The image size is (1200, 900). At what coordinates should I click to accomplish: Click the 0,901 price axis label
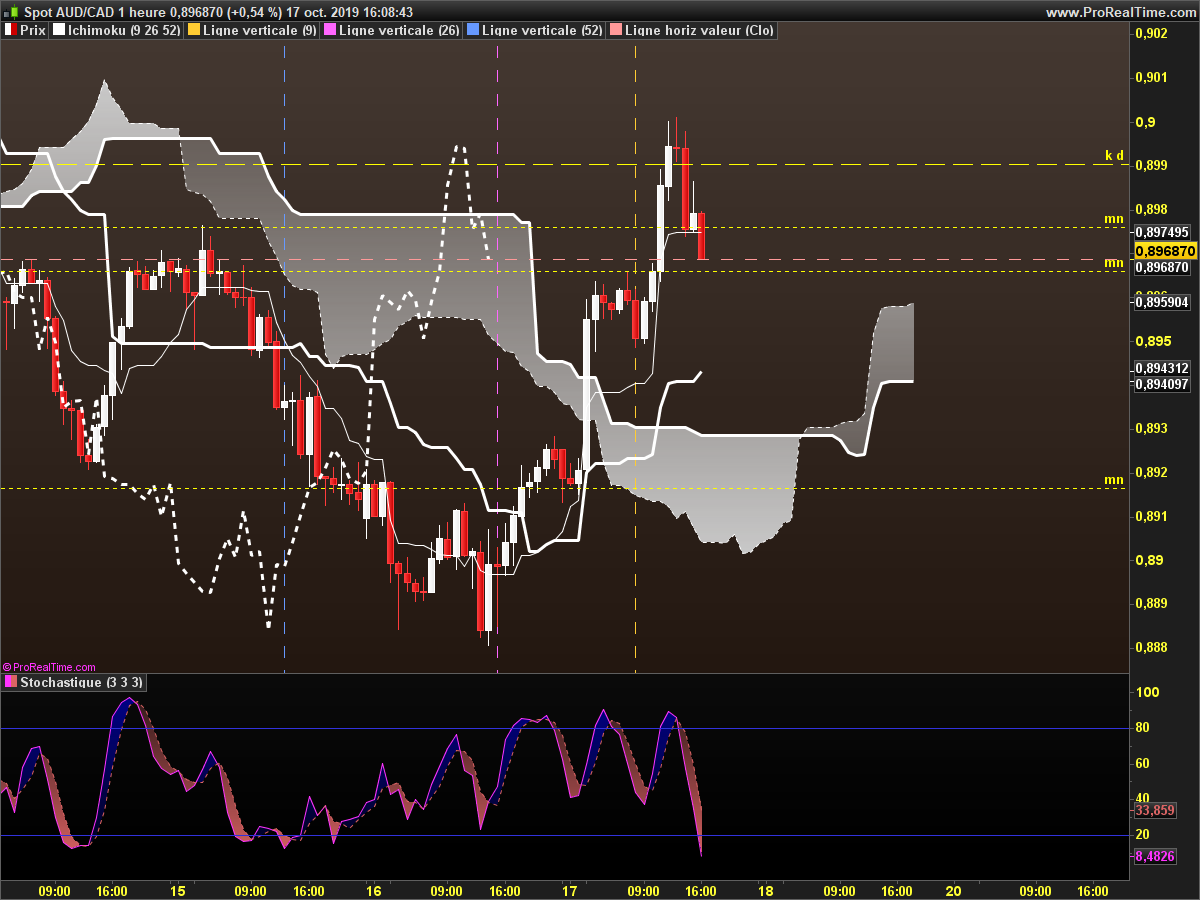(x=1152, y=77)
